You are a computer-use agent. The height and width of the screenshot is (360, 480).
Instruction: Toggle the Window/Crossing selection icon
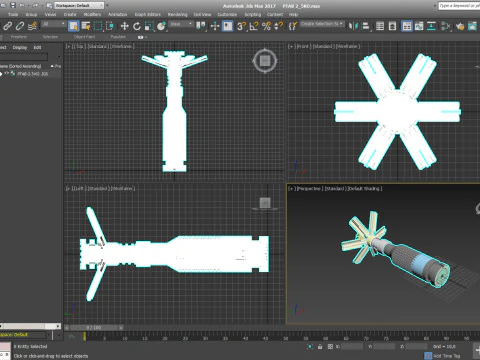(x=110, y=26)
